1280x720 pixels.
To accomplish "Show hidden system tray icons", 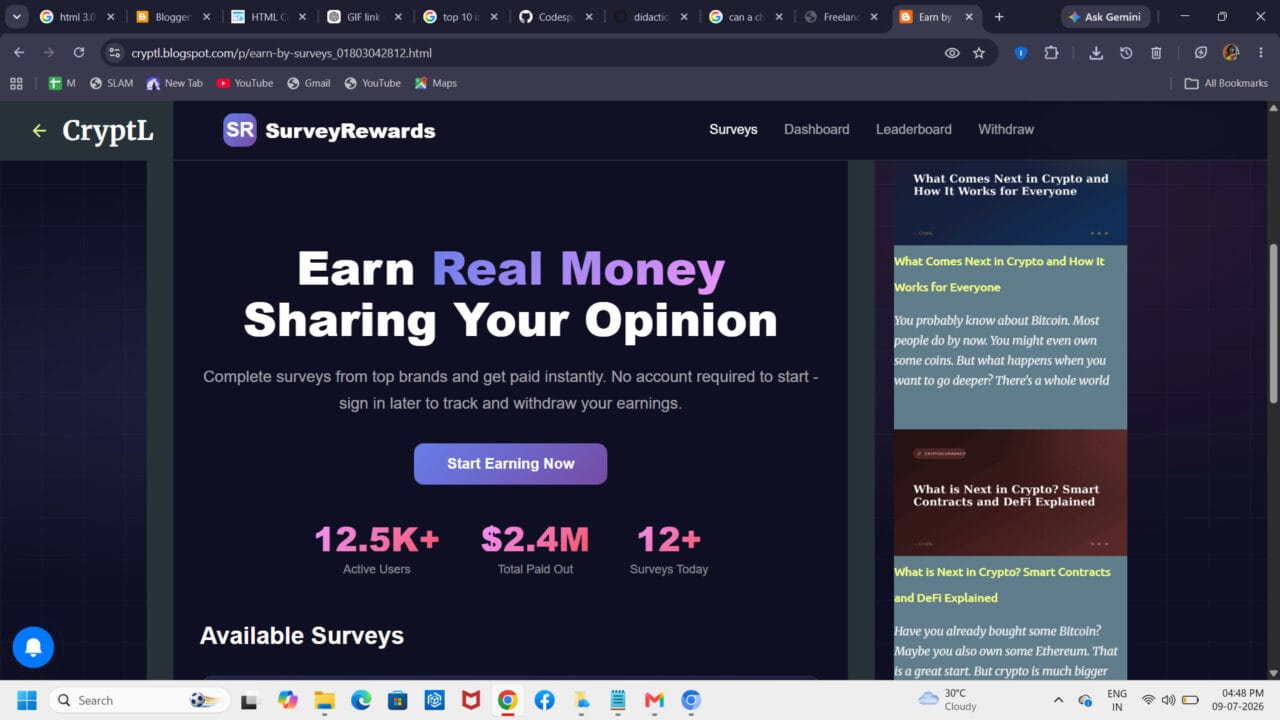I will [x=1058, y=700].
